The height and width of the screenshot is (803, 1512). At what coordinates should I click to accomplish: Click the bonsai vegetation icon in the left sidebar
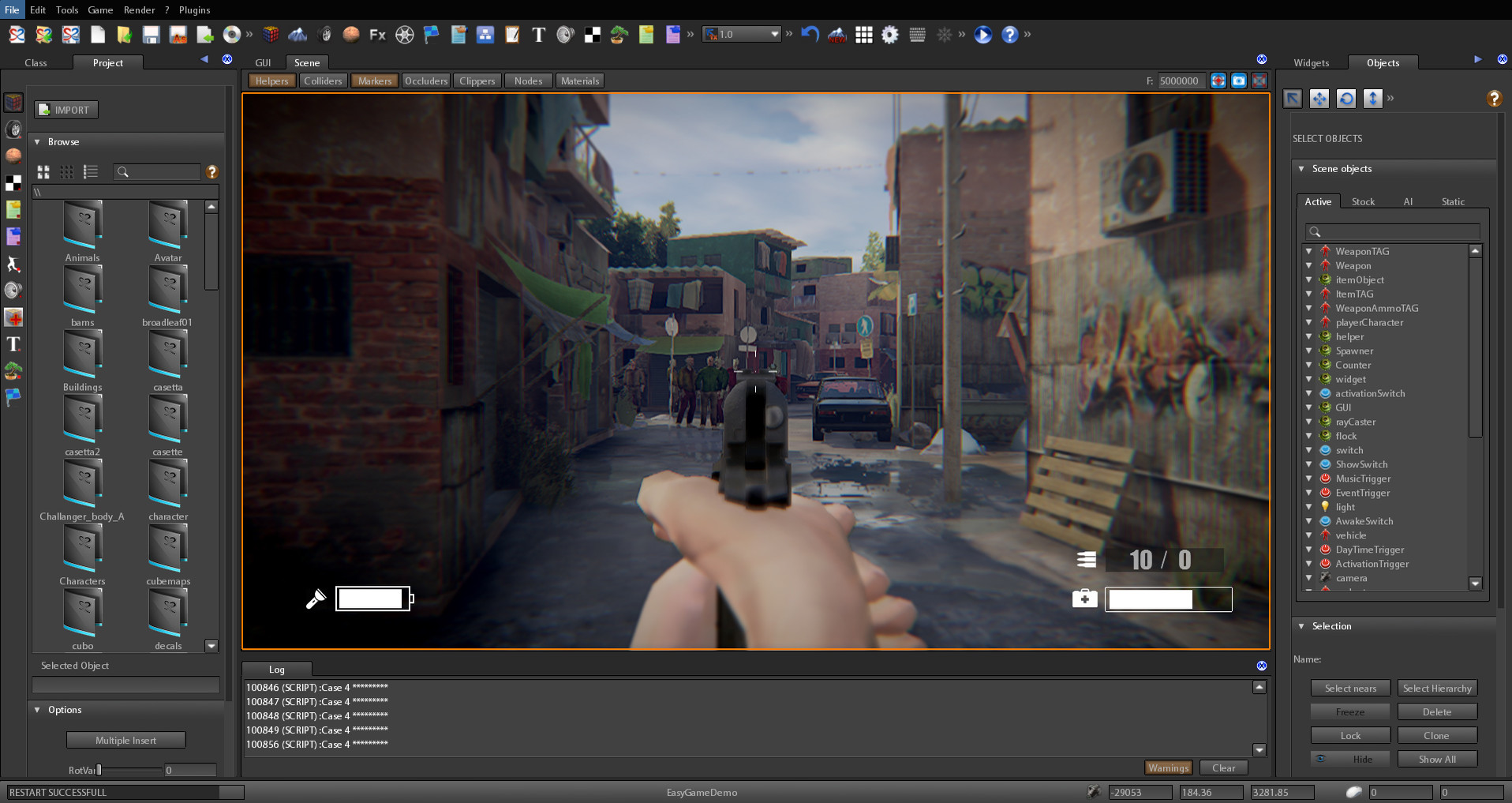click(13, 371)
